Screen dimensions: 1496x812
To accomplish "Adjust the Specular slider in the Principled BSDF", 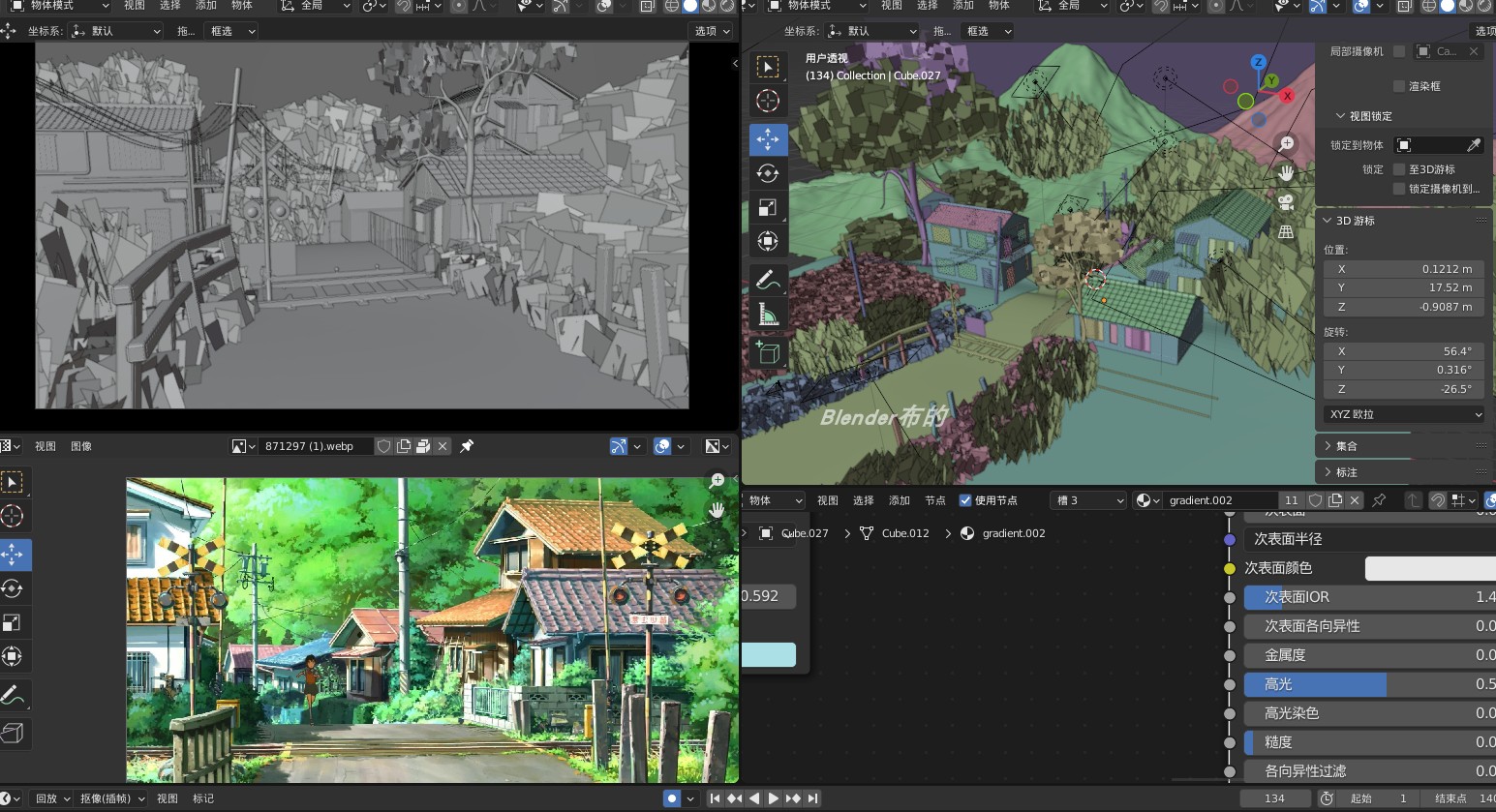I will pos(1370,684).
